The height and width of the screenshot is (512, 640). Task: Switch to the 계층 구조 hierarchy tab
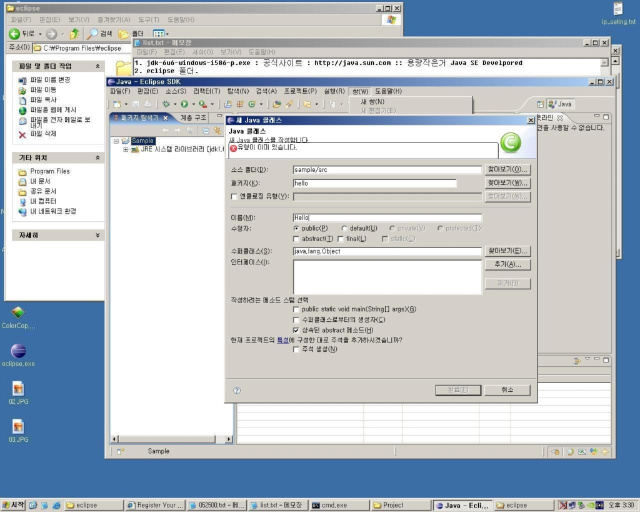(193, 118)
